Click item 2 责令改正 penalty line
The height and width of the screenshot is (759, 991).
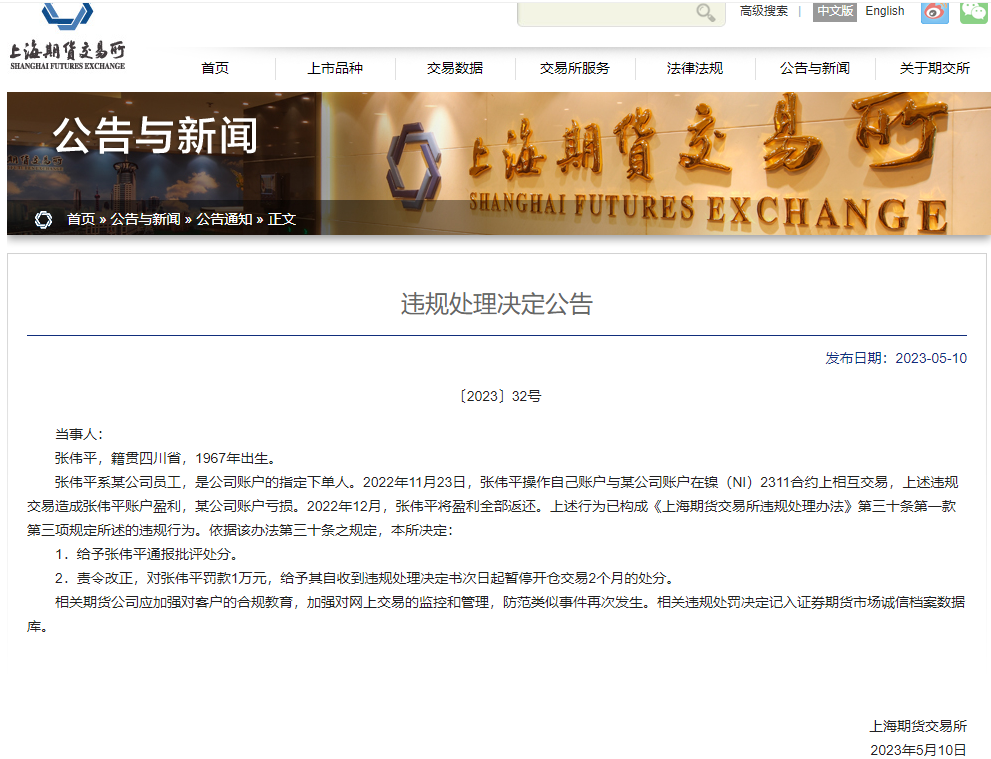(364, 578)
